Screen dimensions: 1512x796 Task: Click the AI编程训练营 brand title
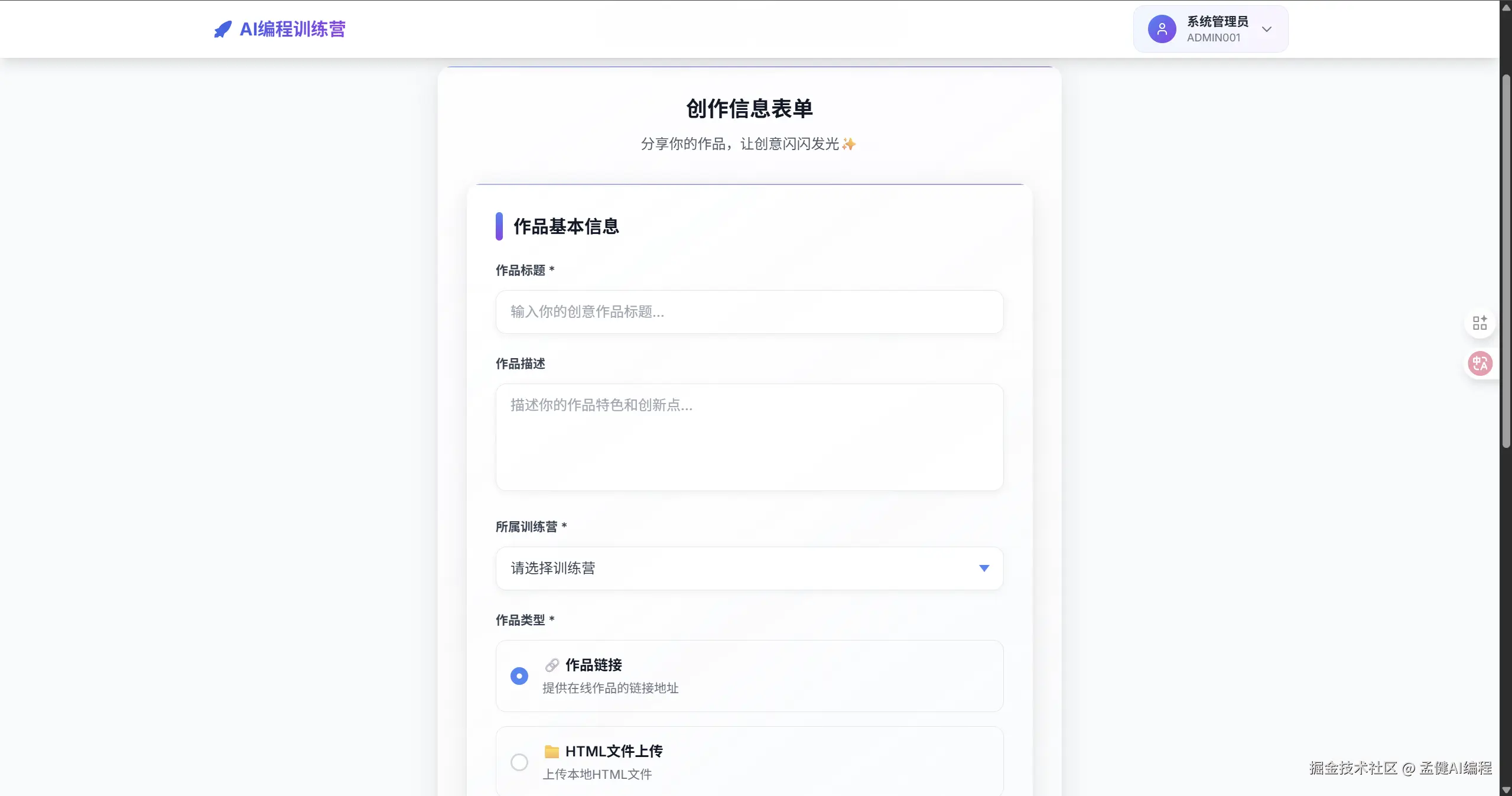pyautogui.click(x=292, y=30)
